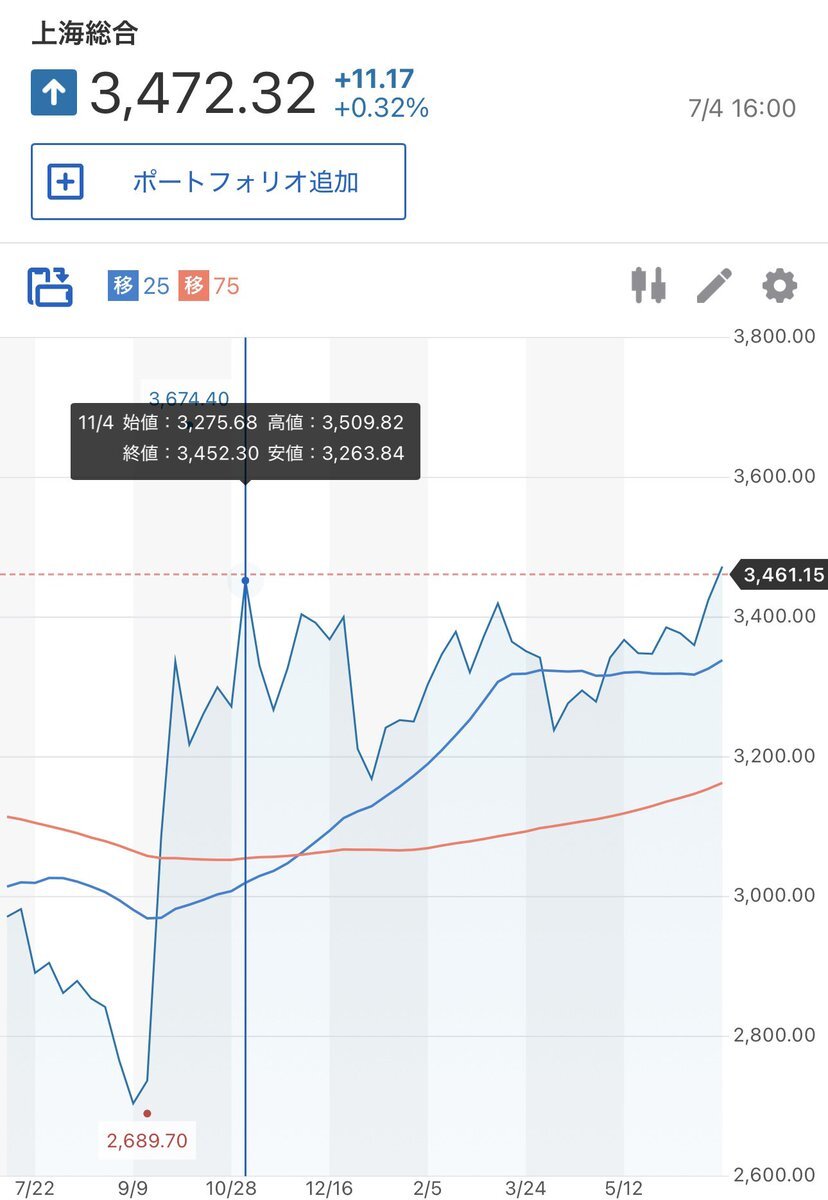Click the 3,674.40 high price label

pos(188,396)
